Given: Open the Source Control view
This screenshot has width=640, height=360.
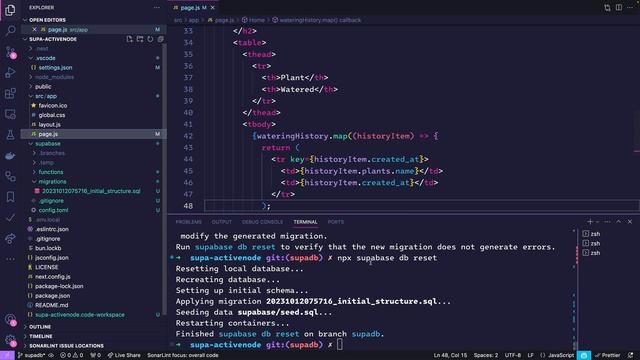Looking at the screenshot, I should pyautogui.click(x=10, y=52).
